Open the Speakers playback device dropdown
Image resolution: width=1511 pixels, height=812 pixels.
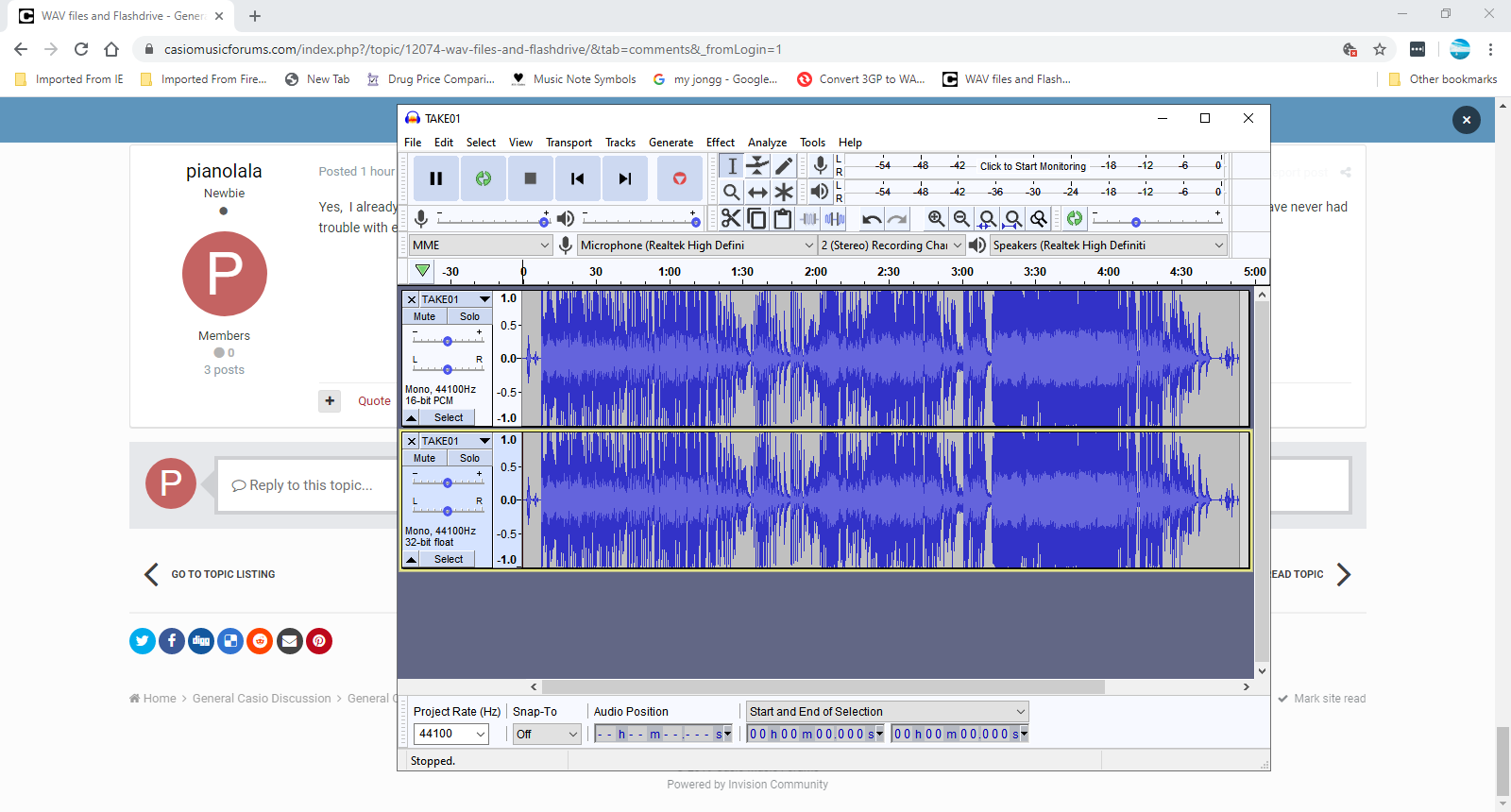[1109, 245]
